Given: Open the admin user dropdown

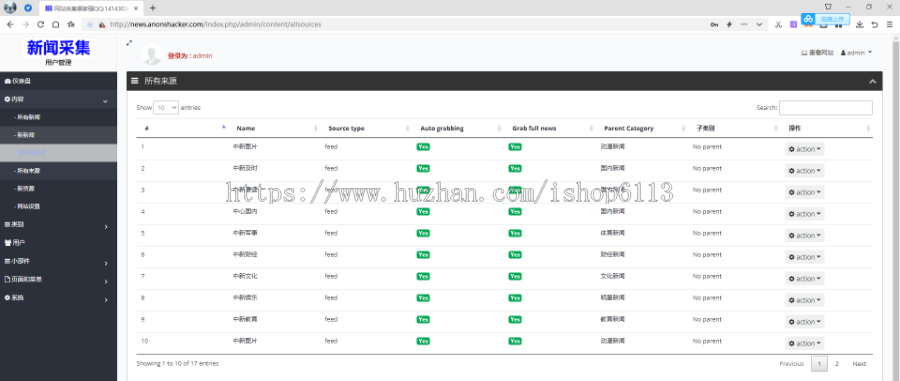Looking at the screenshot, I should (x=856, y=52).
